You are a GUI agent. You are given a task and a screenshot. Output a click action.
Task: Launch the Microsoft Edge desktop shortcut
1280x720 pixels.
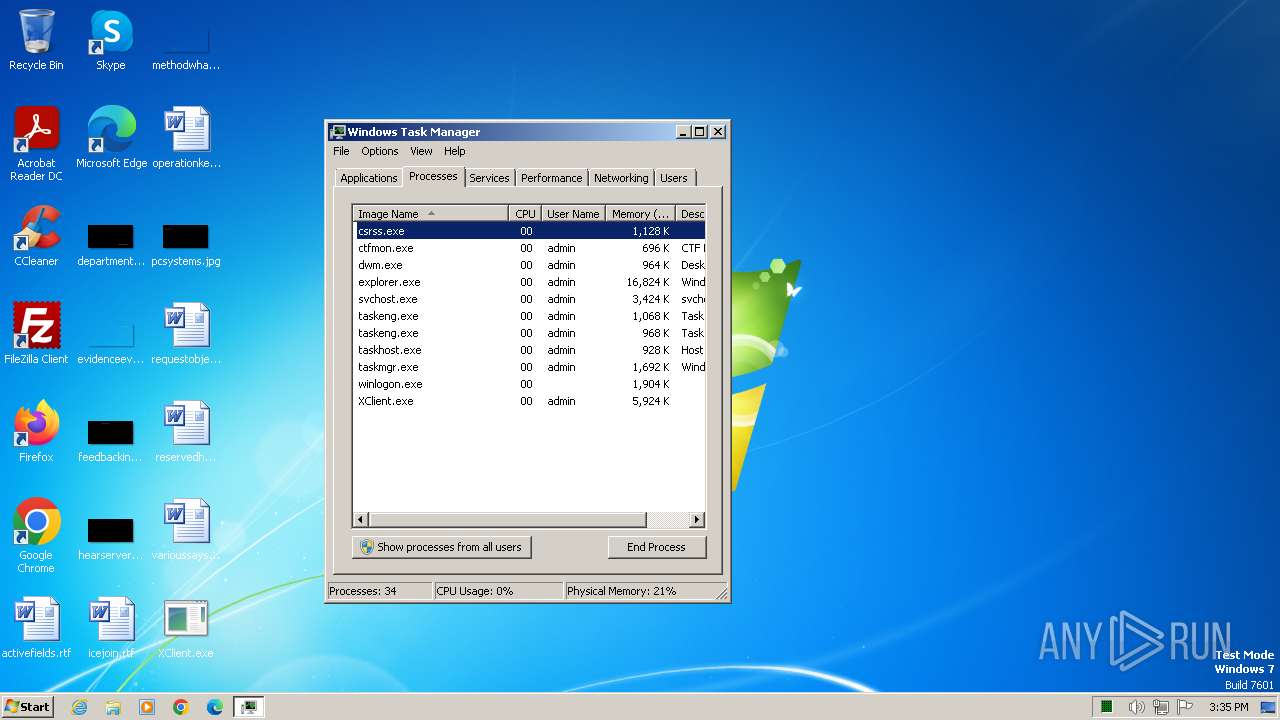(111, 138)
